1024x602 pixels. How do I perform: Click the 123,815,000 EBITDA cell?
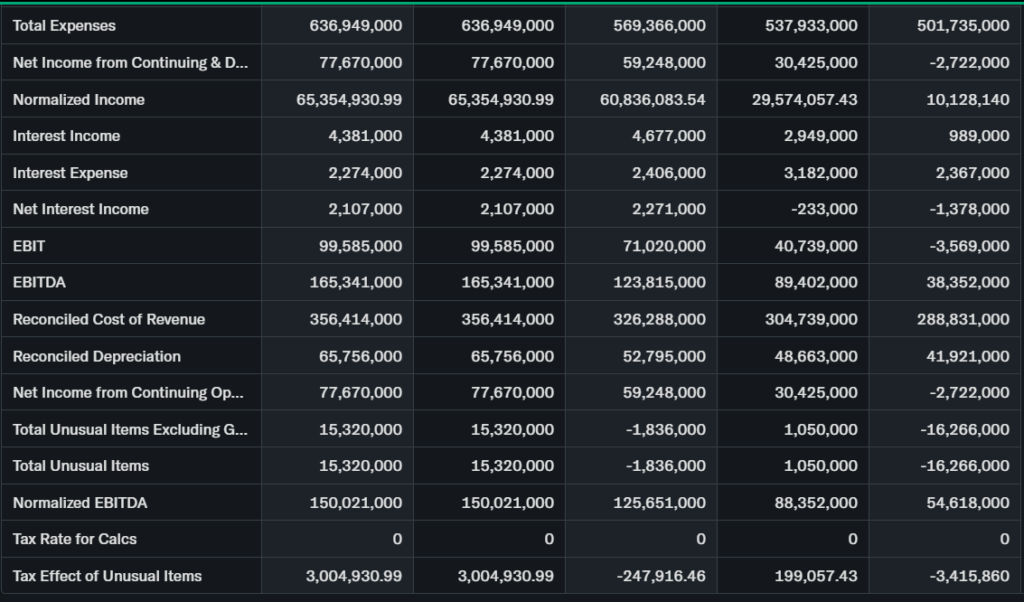(x=658, y=283)
